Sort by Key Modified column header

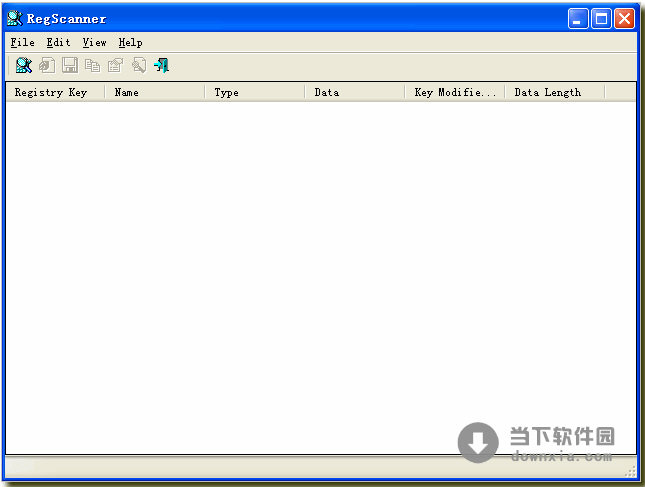pyautogui.click(x=454, y=92)
